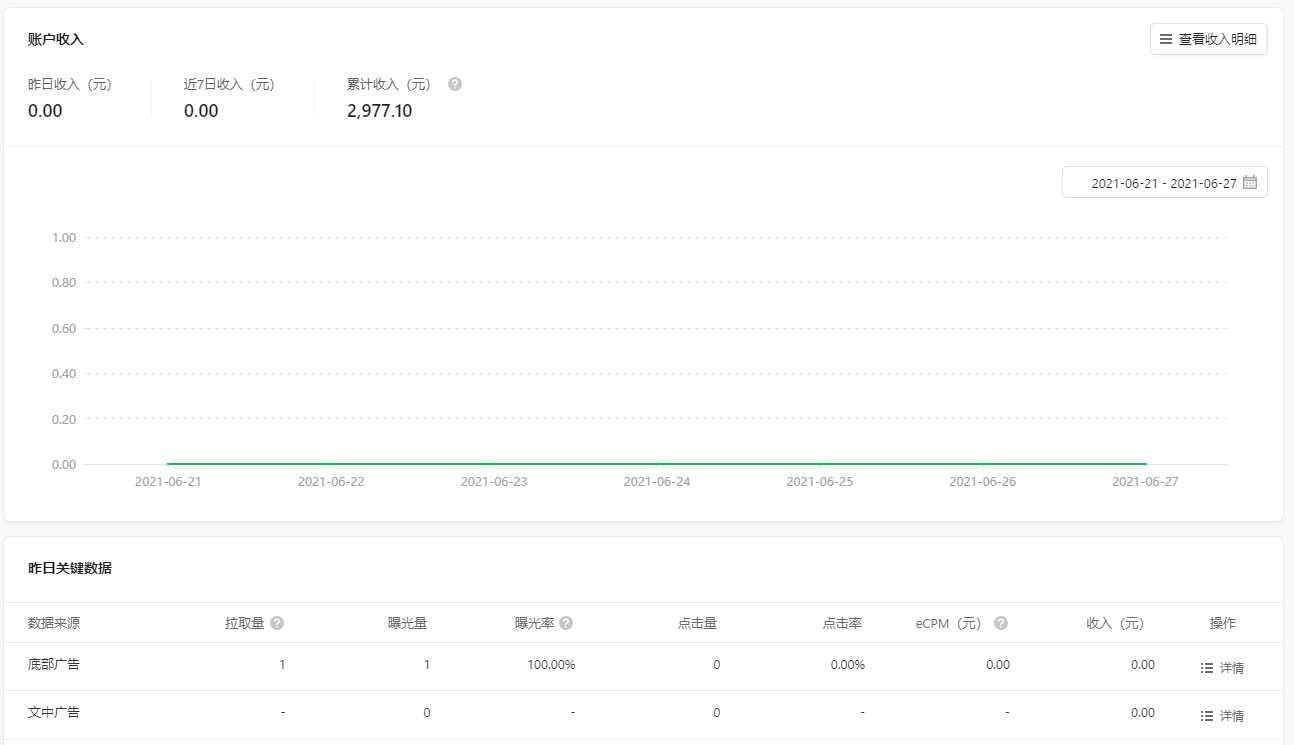Click chart data point at 2021-06-27
1294x745 pixels.
pos(1145,464)
